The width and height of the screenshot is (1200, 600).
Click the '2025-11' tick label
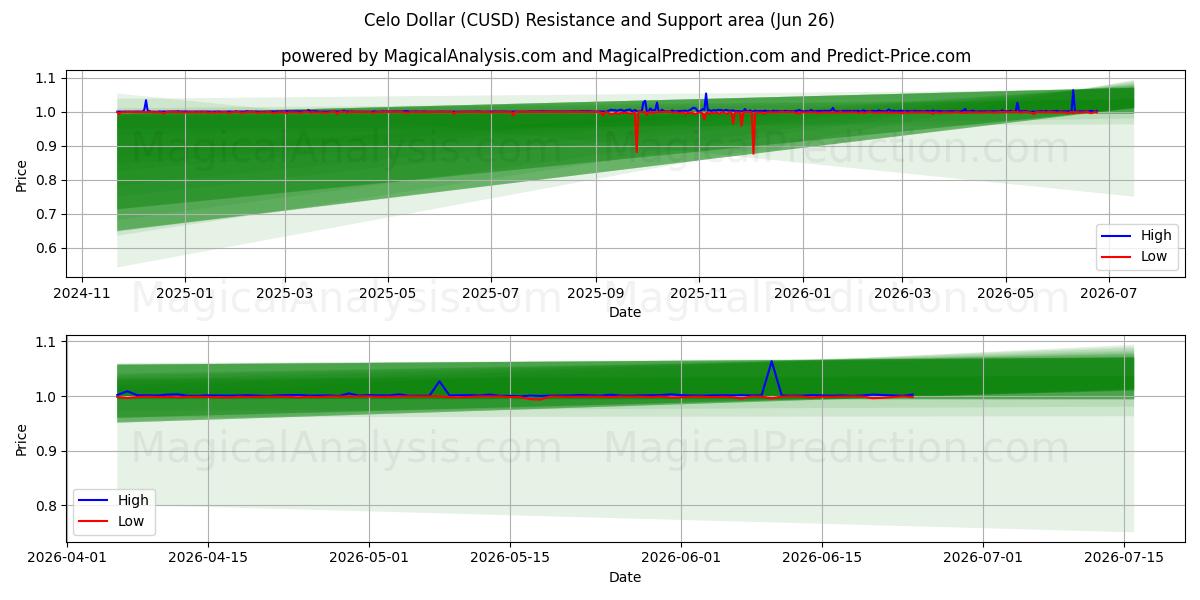coord(699,293)
